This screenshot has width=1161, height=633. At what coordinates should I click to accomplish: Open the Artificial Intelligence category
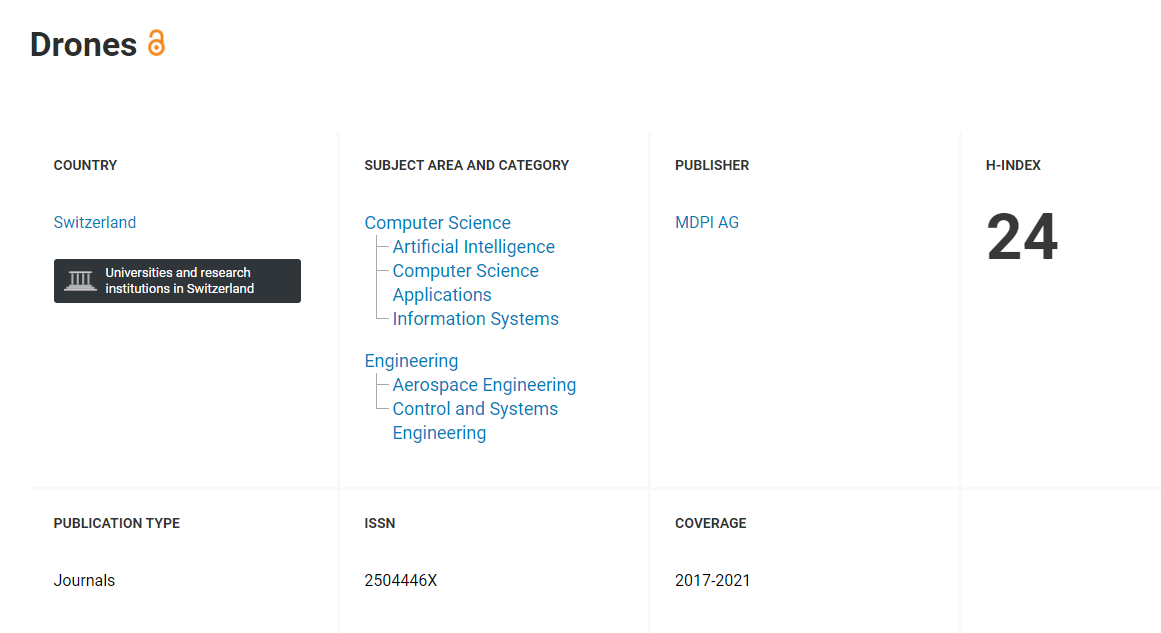(x=473, y=247)
